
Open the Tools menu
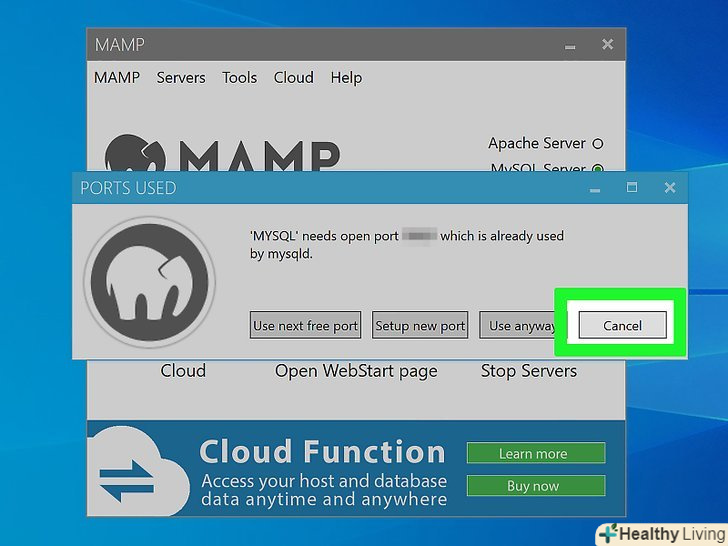(239, 78)
